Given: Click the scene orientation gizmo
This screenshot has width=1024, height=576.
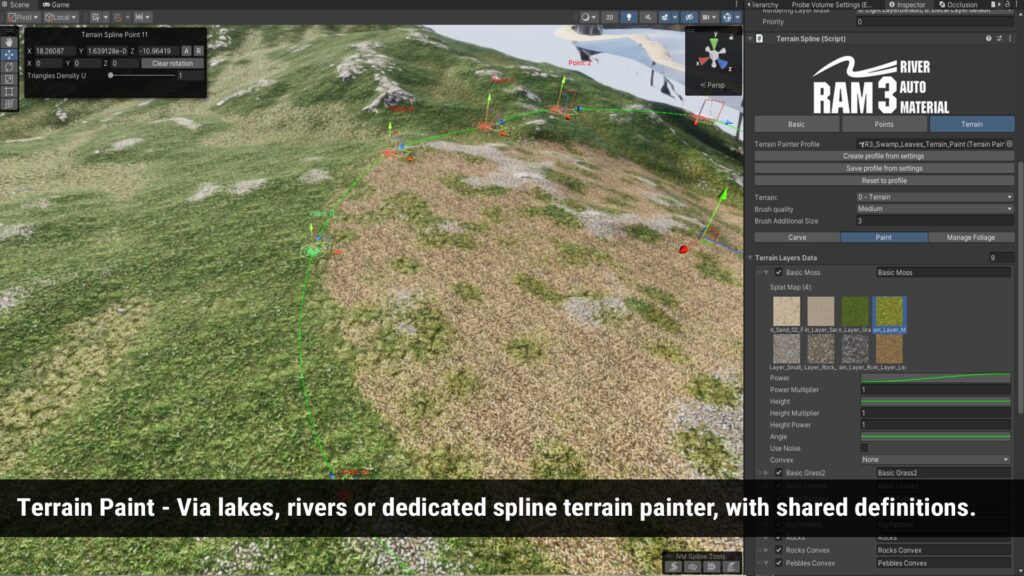Looking at the screenshot, I should pos(711,54).
